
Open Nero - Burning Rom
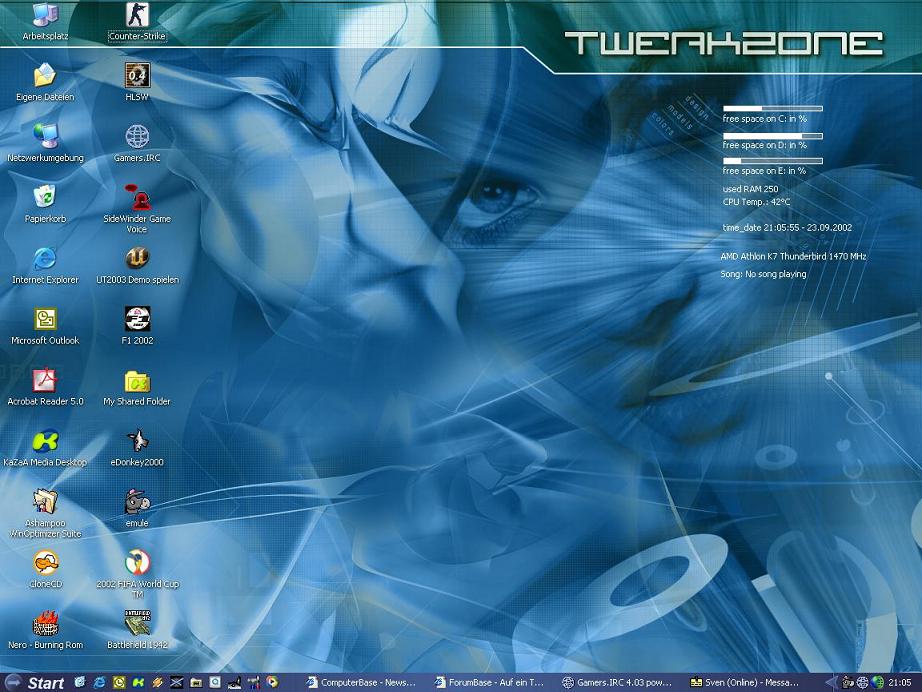pos(45,630)
